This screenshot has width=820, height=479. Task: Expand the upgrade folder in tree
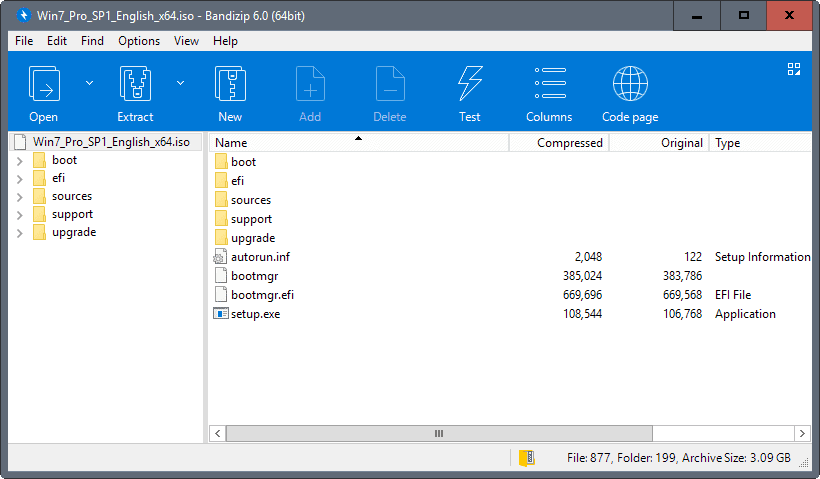20,233
